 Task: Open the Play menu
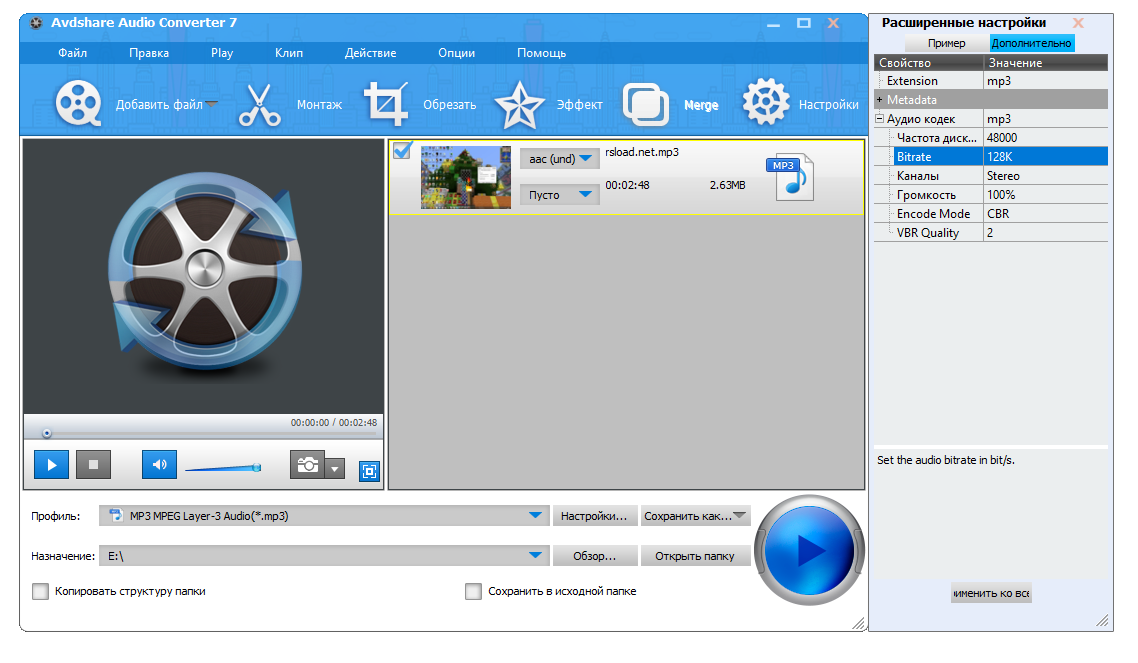pyautogui.click(x=222, y=53)
